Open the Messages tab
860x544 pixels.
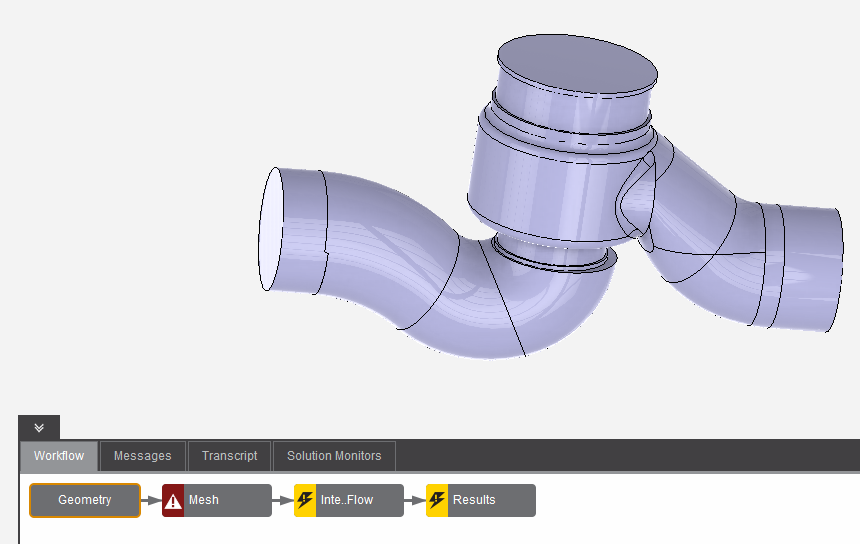tap(143, 456)
